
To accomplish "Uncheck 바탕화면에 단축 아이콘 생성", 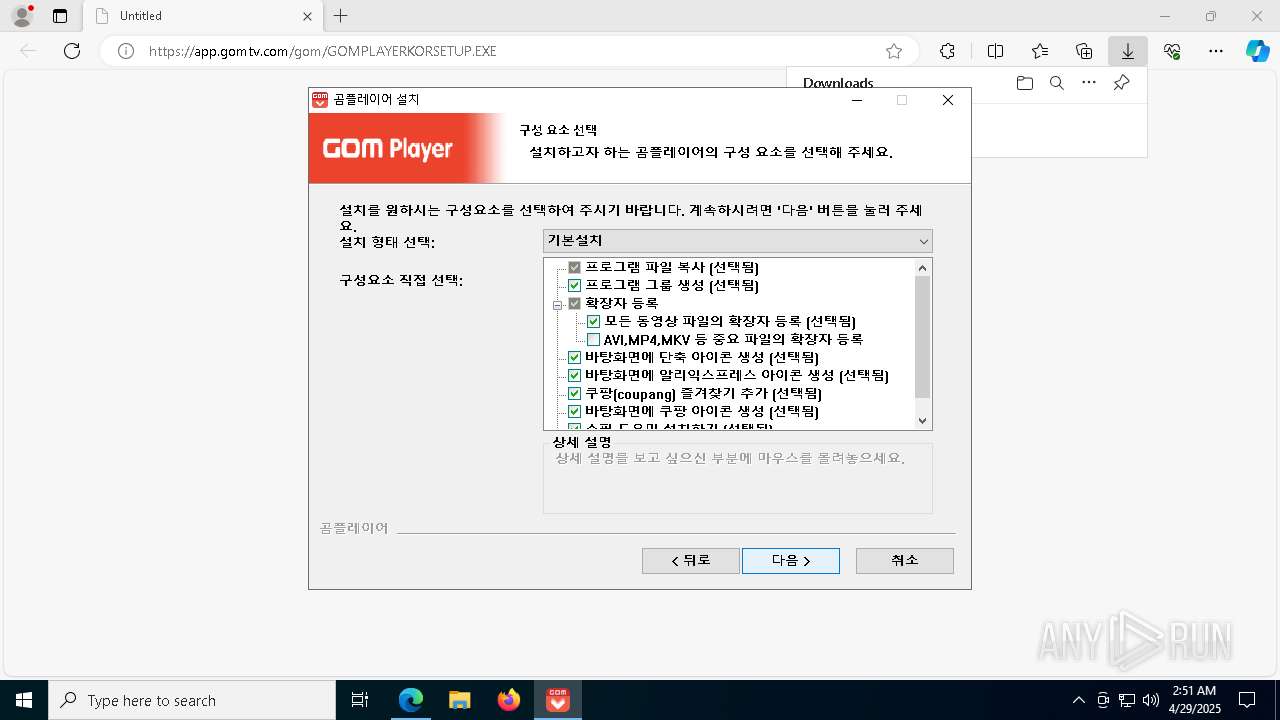I will 574,358.
